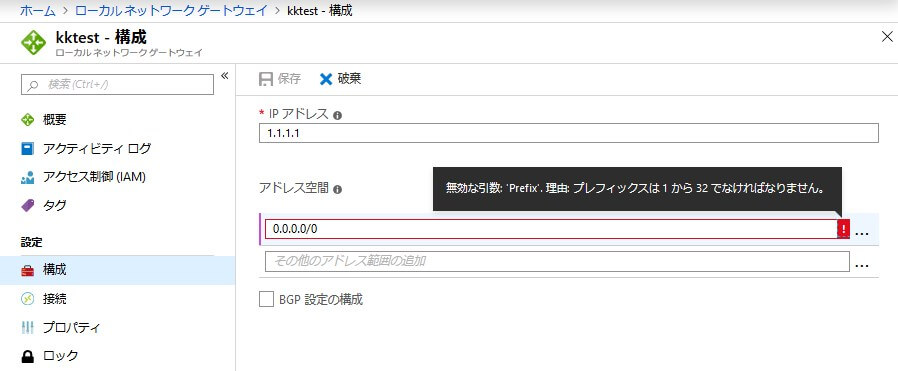
Task: Edit the 0.0.0.0/0 address range field
Action: point(552,229)
